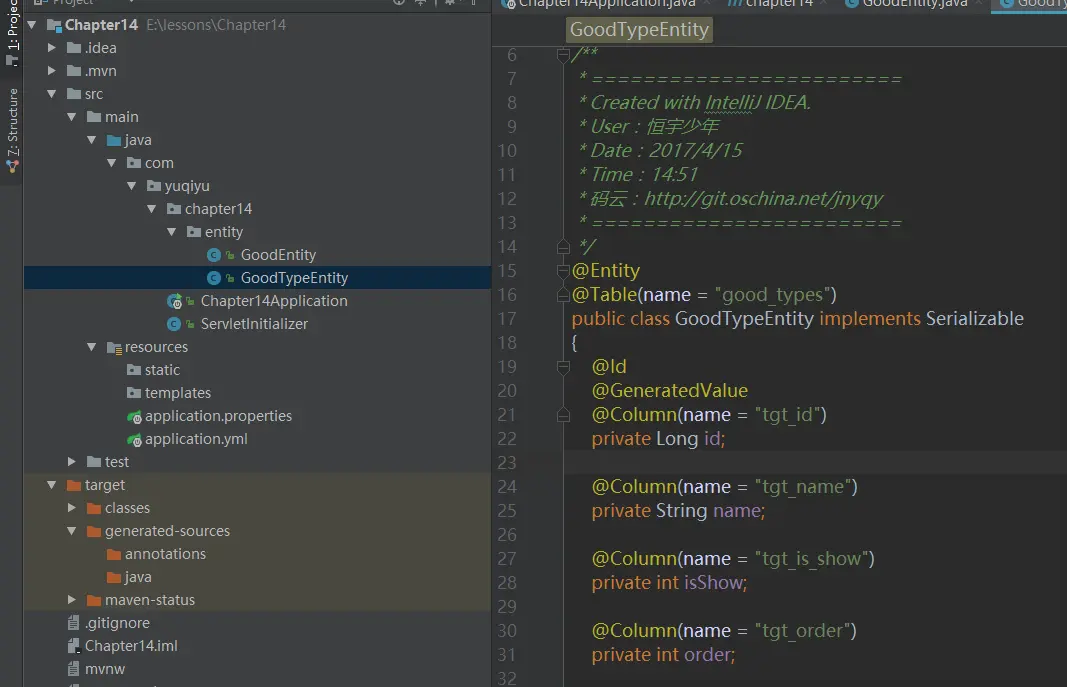Select the resources root folder icon
This screenshot has width=1067, height=687.
pyautogui.click(x=114, y=348)
